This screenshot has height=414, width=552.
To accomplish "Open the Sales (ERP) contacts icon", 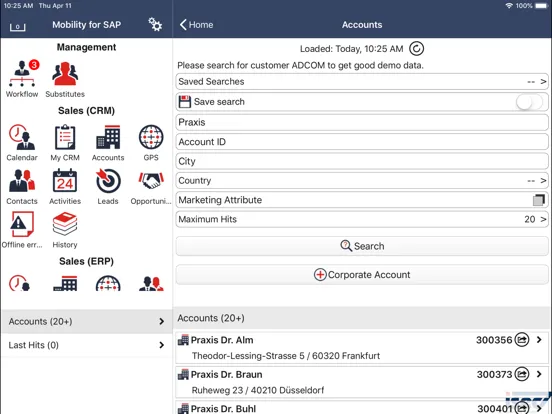I will pyautogui.click(x=151, y=283).
